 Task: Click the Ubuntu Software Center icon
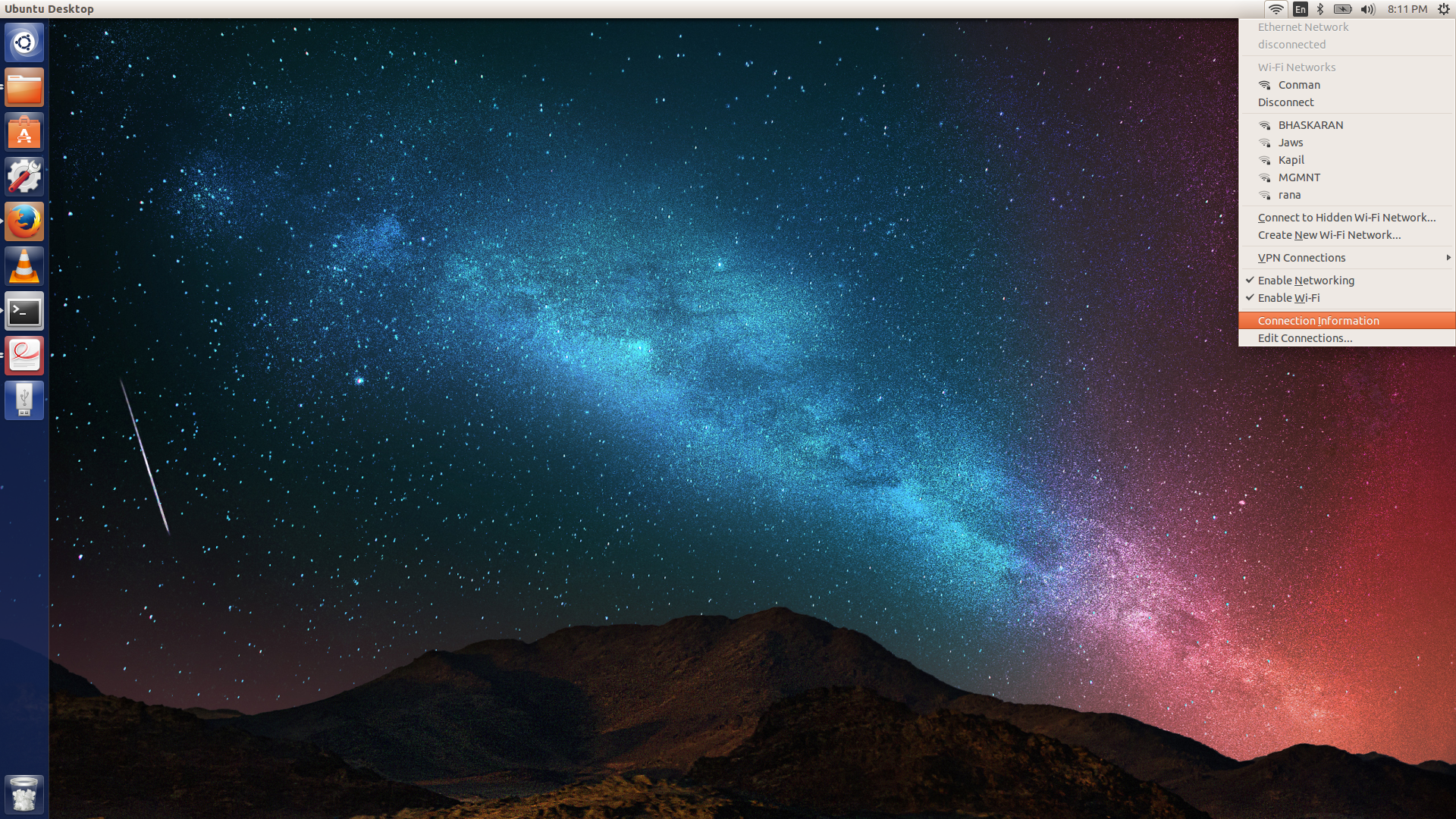pyautogui.click(x=24, y=132)
